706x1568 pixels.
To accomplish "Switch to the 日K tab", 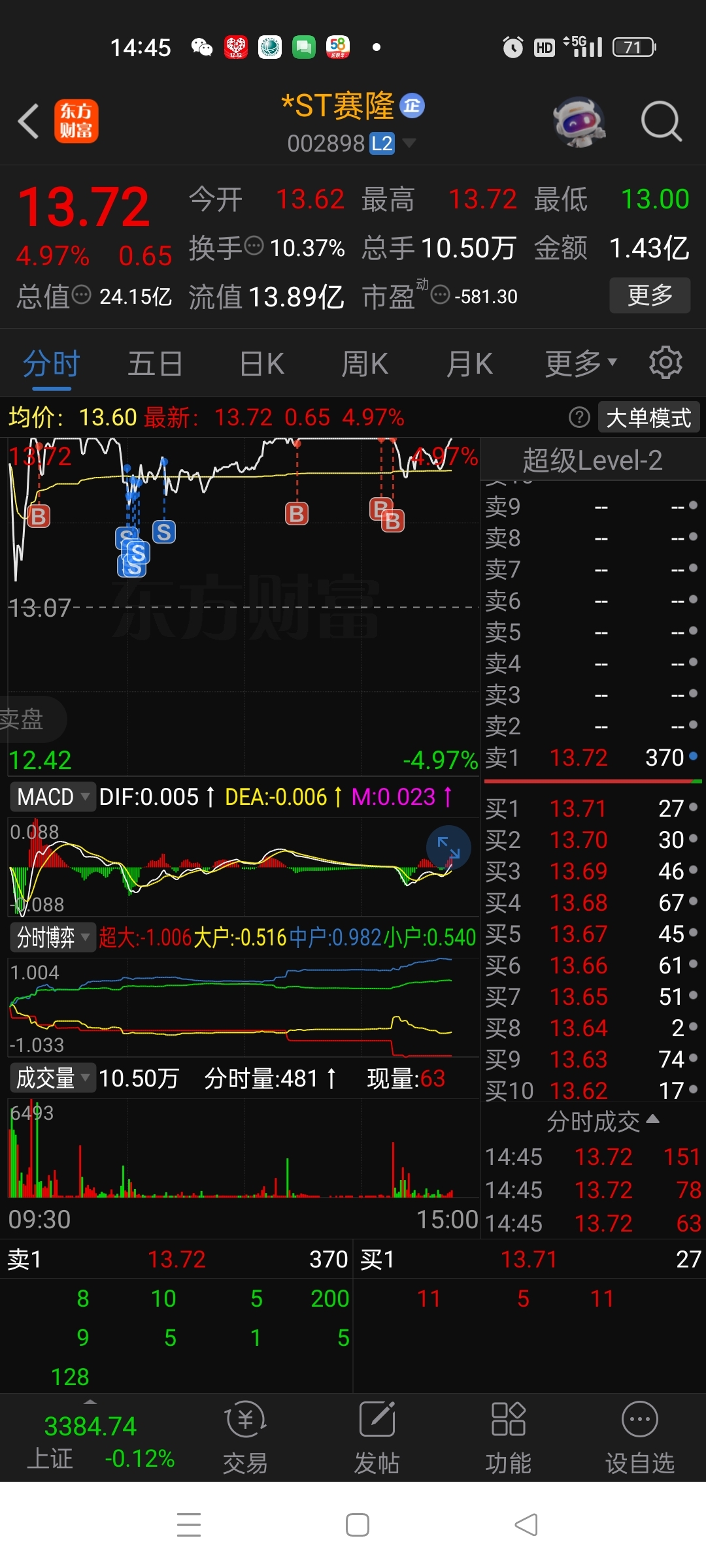I will 261,364.
